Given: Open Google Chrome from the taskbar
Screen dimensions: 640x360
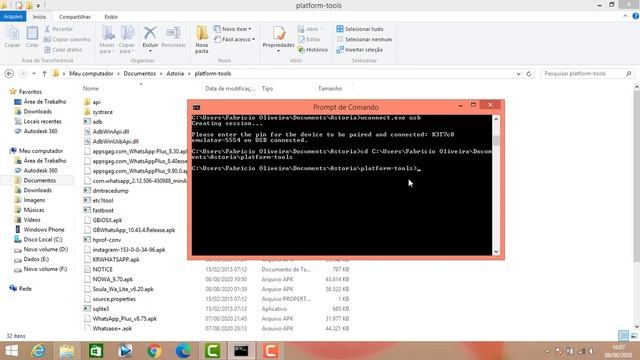Looking at the screenshot, I should (154, 351).
